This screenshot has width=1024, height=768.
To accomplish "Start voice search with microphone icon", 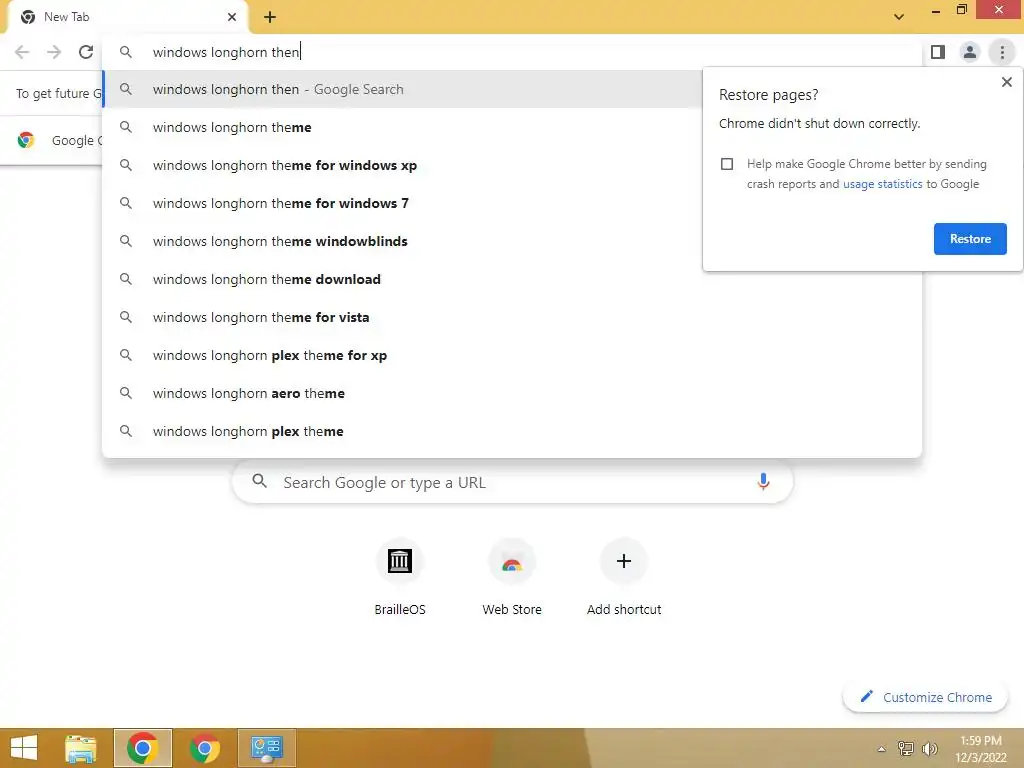I will click(763, 482).
